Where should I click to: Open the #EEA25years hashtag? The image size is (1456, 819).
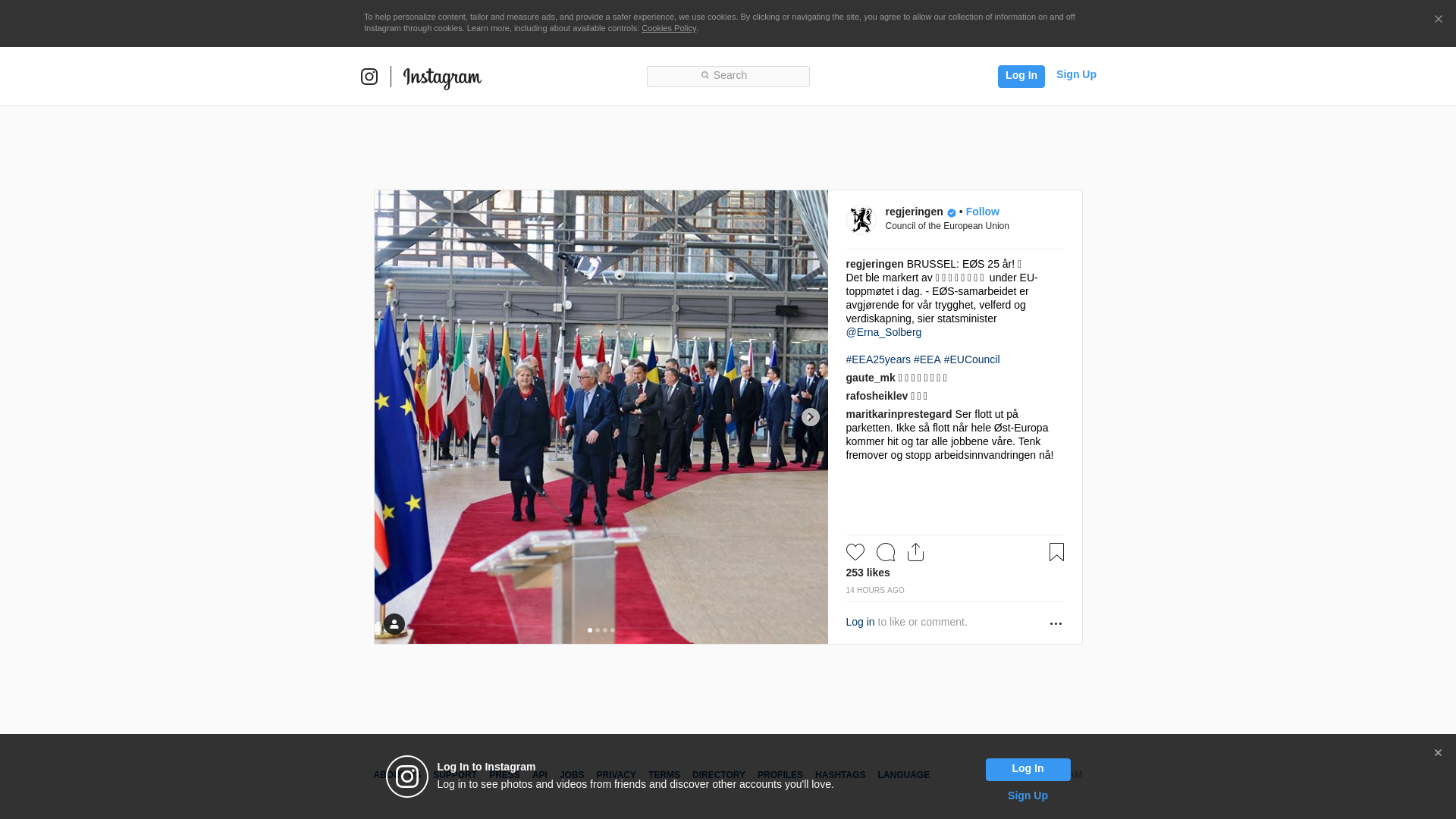(x=878, y=359)
